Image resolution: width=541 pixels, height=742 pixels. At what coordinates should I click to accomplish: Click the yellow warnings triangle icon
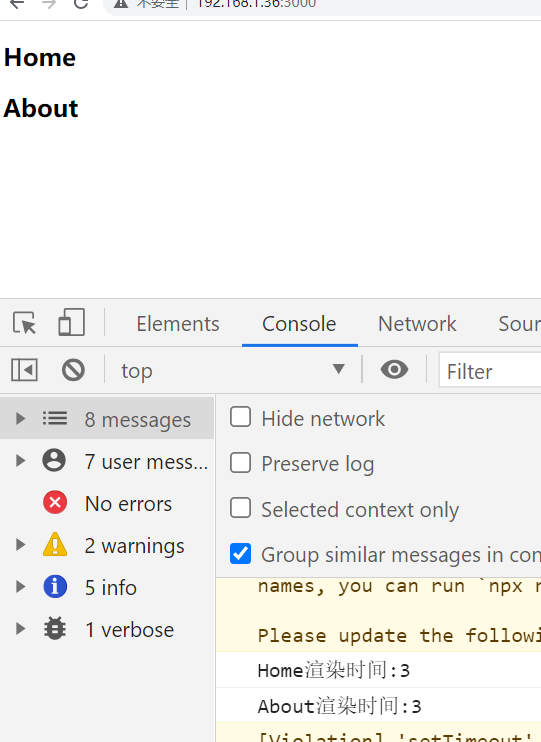pyautogui.click(x=55, y=545)
